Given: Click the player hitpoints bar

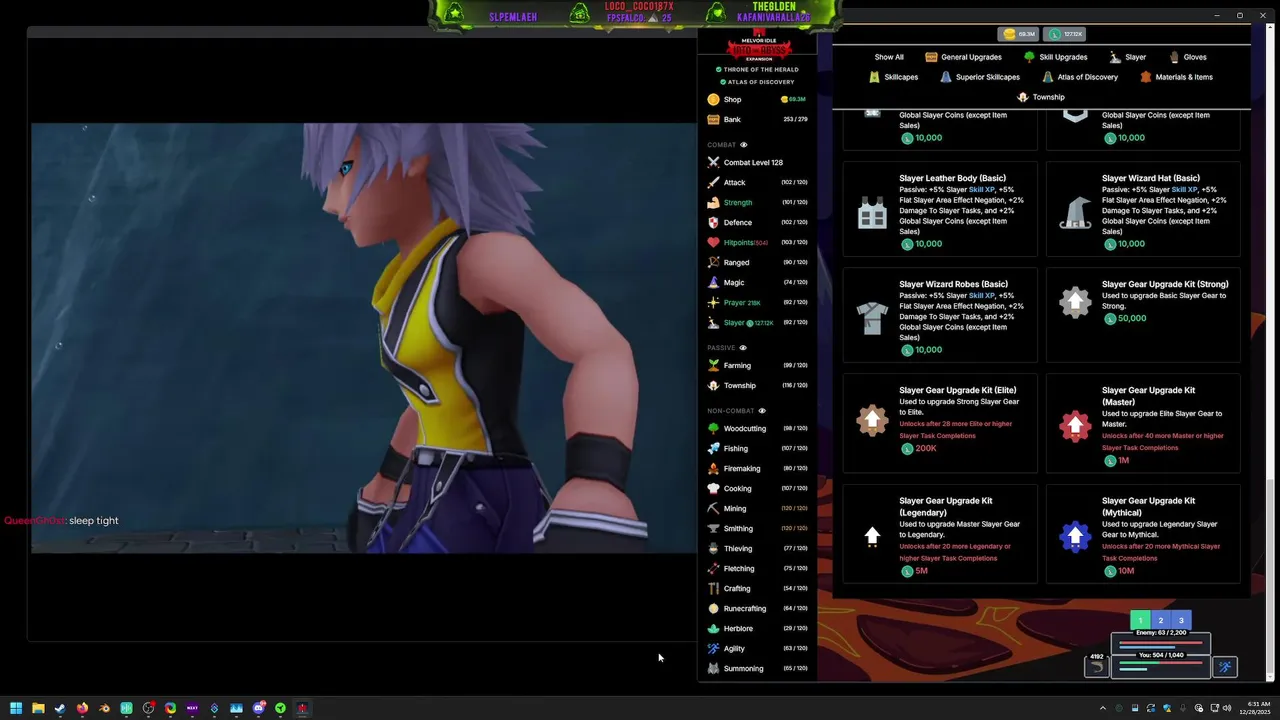Looking at the screenshot, I should (x=1159, y=662).
